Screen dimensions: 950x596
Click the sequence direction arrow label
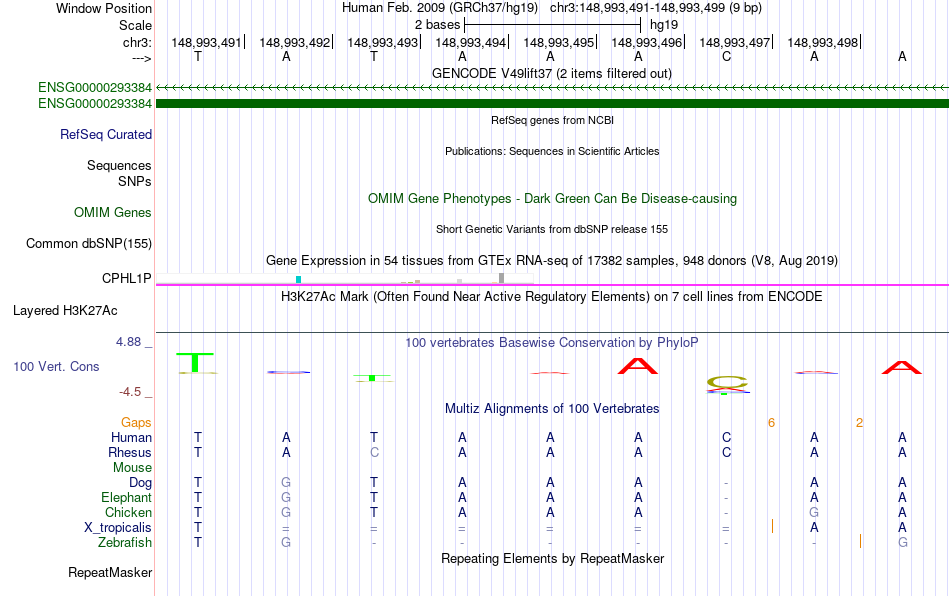142,58
